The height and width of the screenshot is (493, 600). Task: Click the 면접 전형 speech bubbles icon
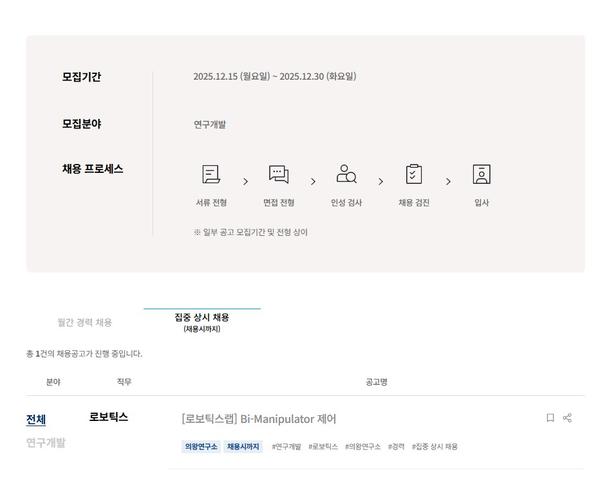(279, 174)
